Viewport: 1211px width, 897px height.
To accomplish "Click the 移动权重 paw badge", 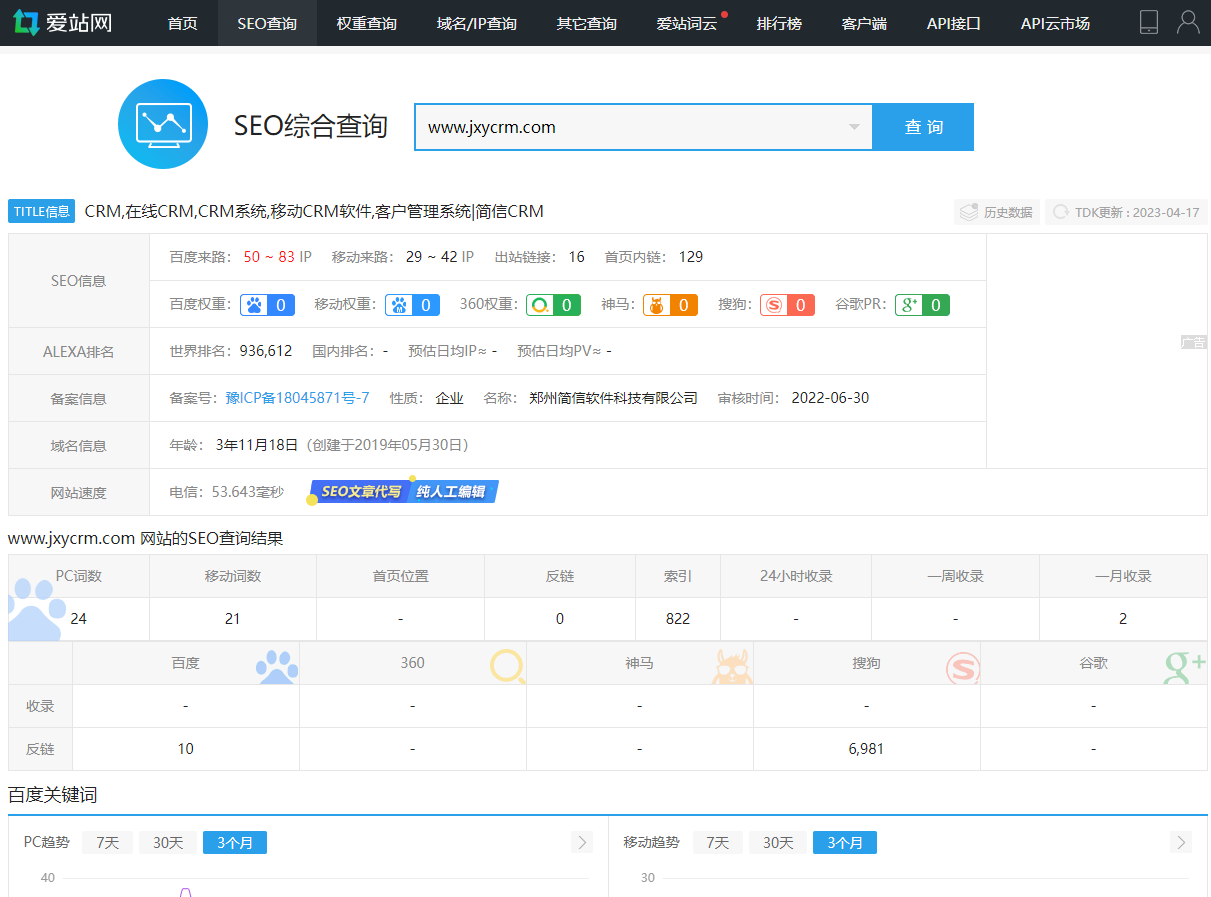I will pos(412,305).
